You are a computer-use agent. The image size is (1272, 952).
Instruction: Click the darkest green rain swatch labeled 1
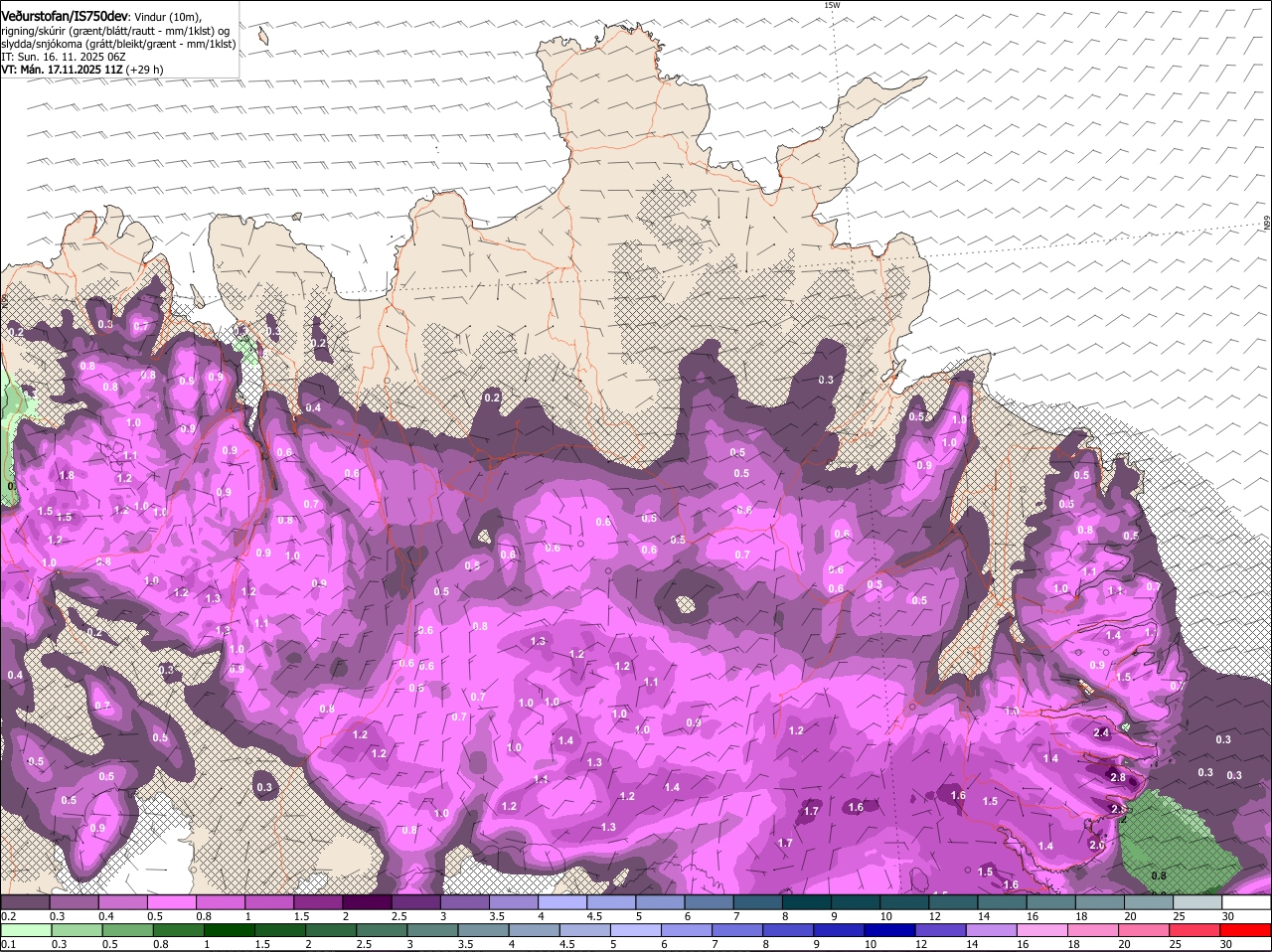[229, 930]
